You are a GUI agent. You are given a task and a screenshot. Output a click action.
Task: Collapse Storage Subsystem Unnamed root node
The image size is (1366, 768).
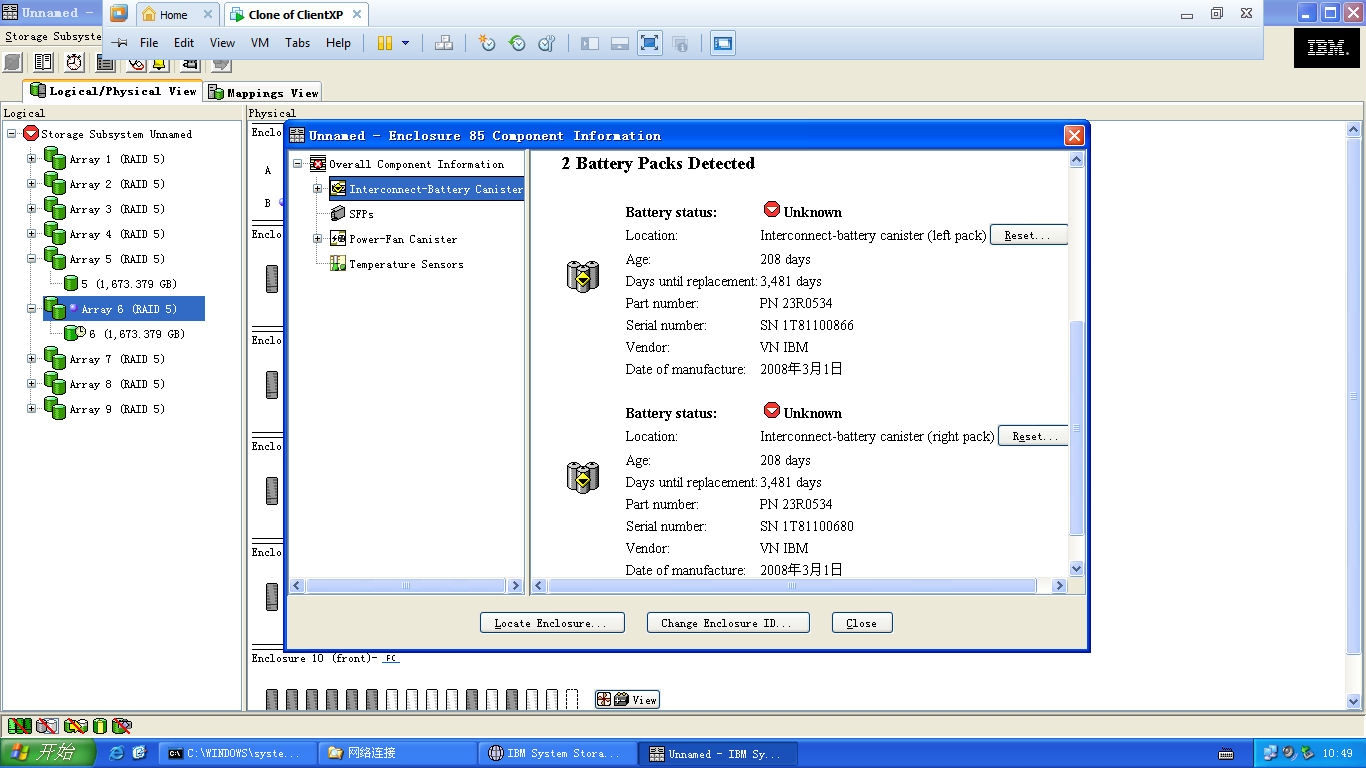[11, 133]
